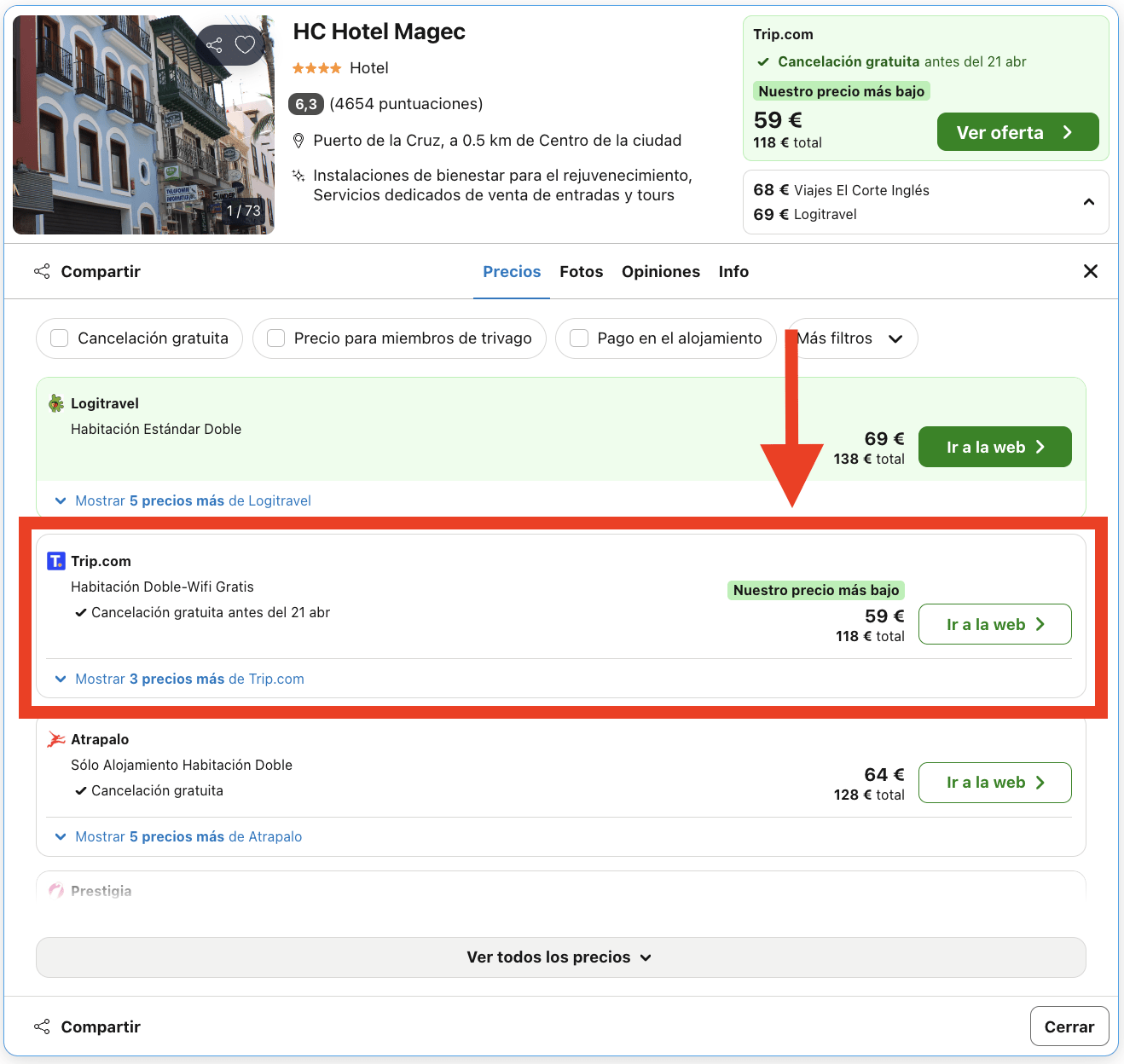The height and width of the screenshot is (1064, 1124).
Task: Click the Logitravel logo icon
Action: (56, 403)
